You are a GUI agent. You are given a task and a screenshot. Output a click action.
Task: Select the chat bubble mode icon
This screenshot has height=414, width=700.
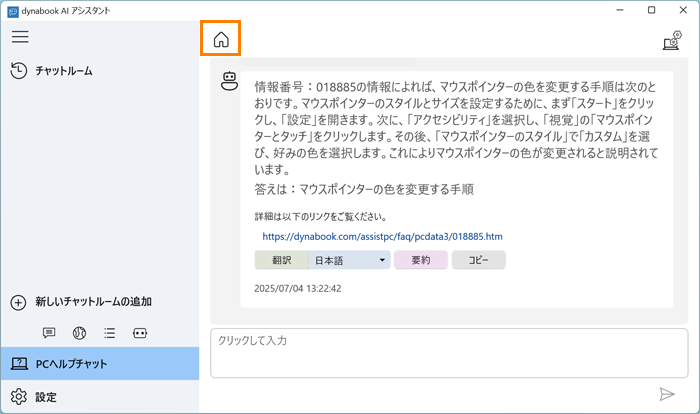49,333
